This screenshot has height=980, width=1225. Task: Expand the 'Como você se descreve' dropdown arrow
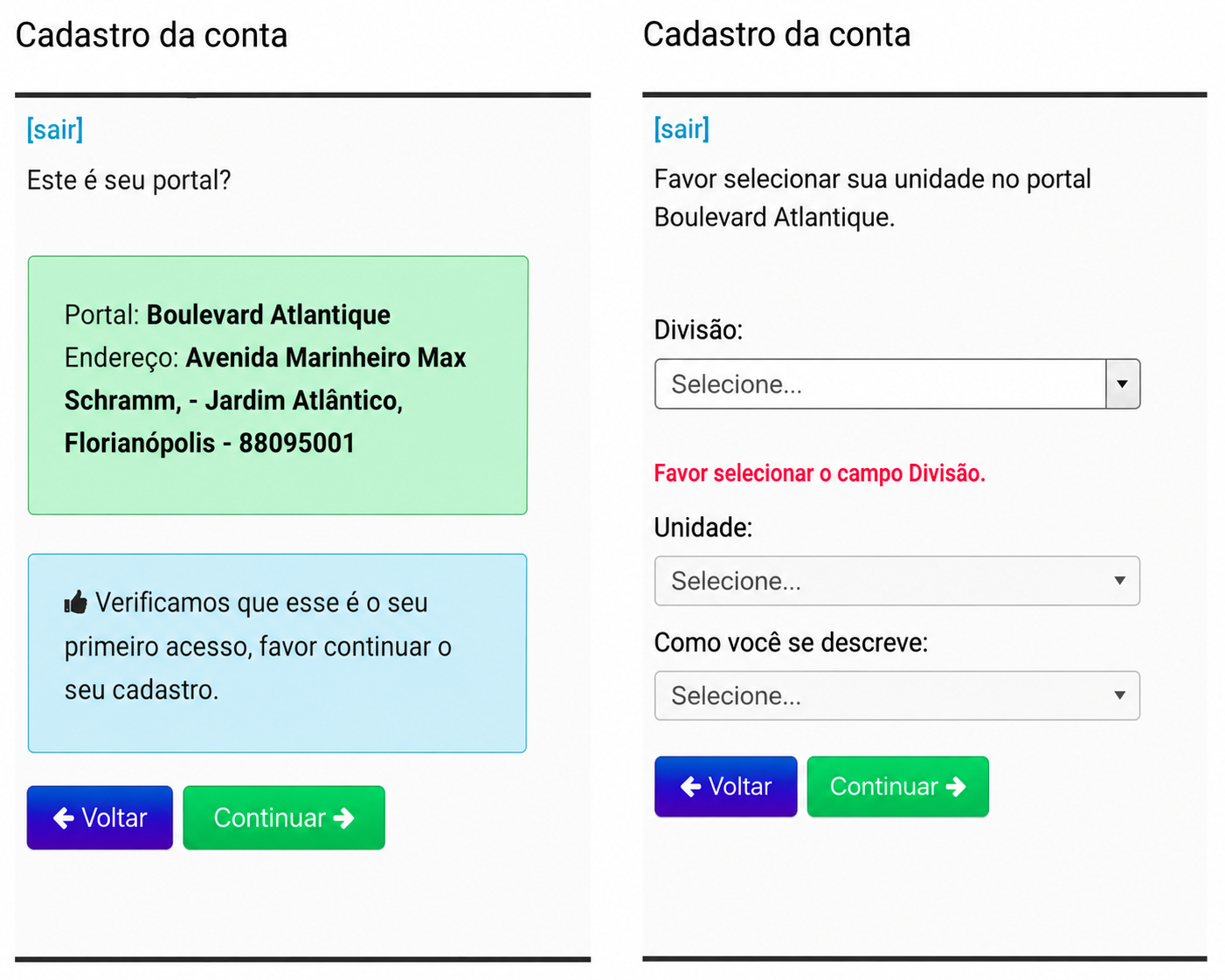1119,695
